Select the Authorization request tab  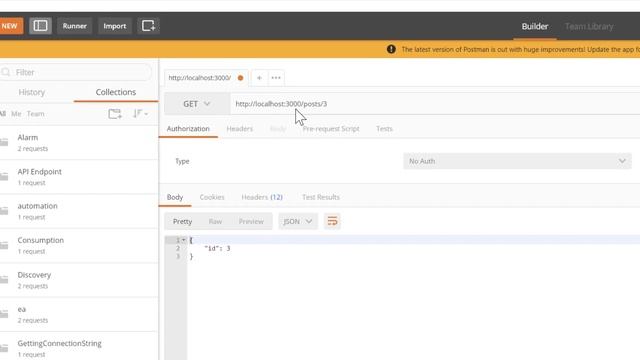[188, 129]
